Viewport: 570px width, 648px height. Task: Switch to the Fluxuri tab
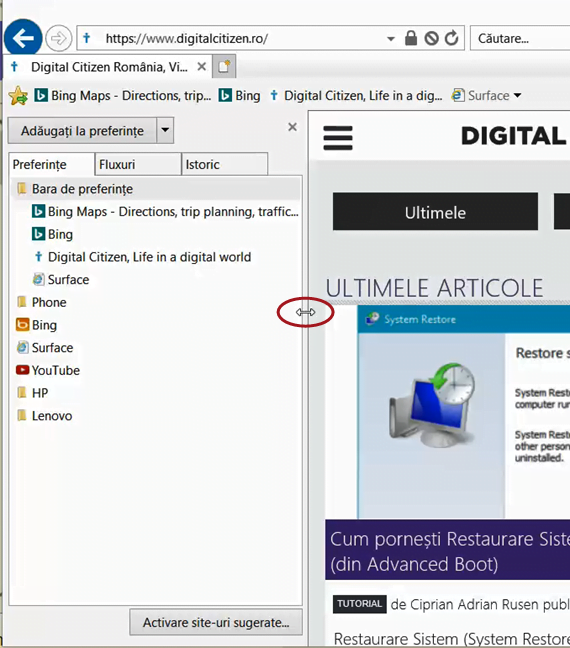coord(138,164)
